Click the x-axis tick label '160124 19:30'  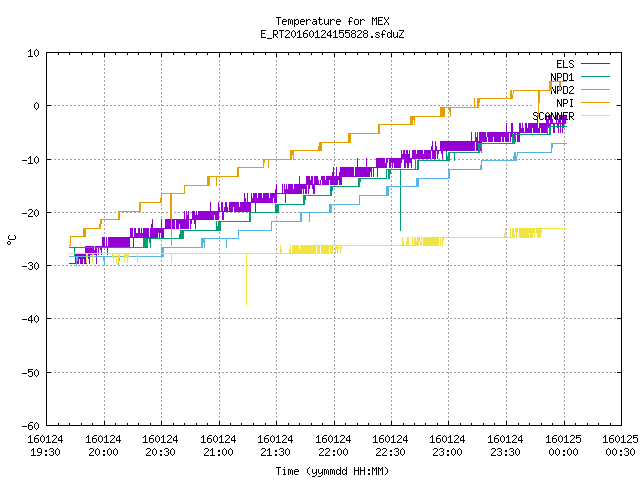pos(45,446)
